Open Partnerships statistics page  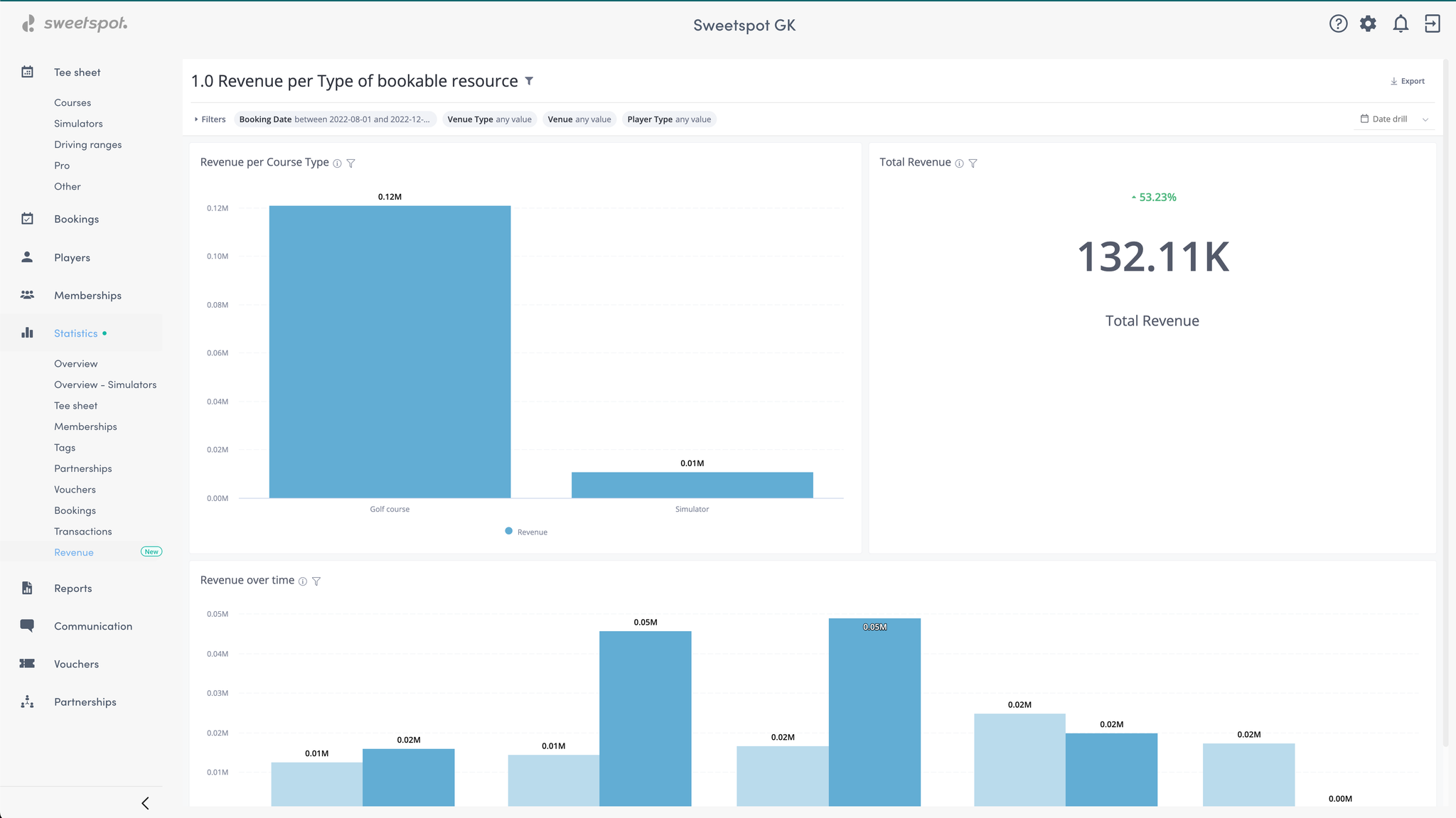point(83,468)
